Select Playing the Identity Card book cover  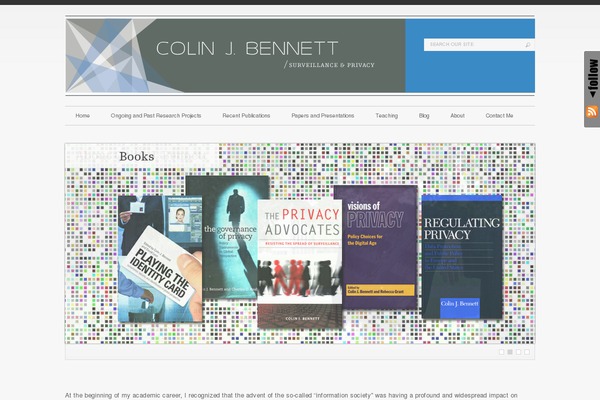160,259
